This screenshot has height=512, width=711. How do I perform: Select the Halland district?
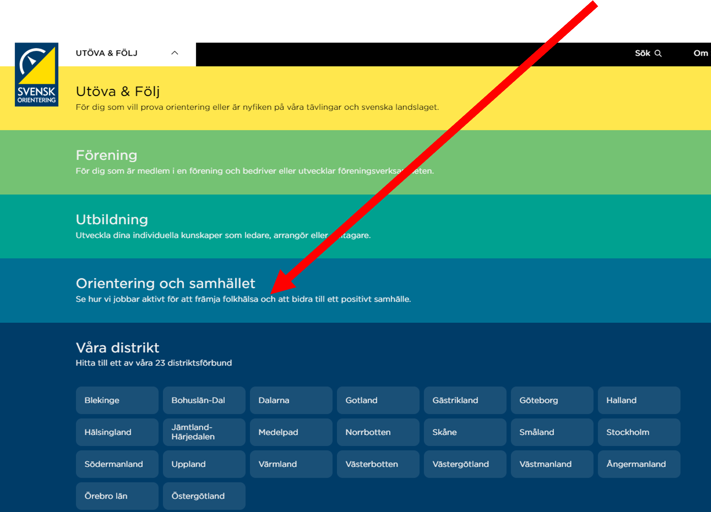point(639,400)
